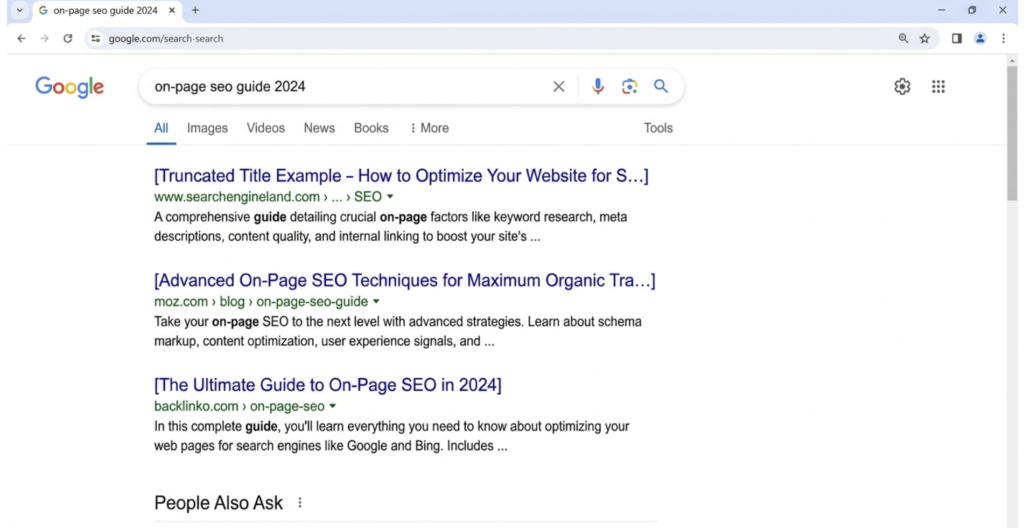The image size is (1024, 528).
Task: Click the browser forward arrow
Action: (x=44, y=39)
